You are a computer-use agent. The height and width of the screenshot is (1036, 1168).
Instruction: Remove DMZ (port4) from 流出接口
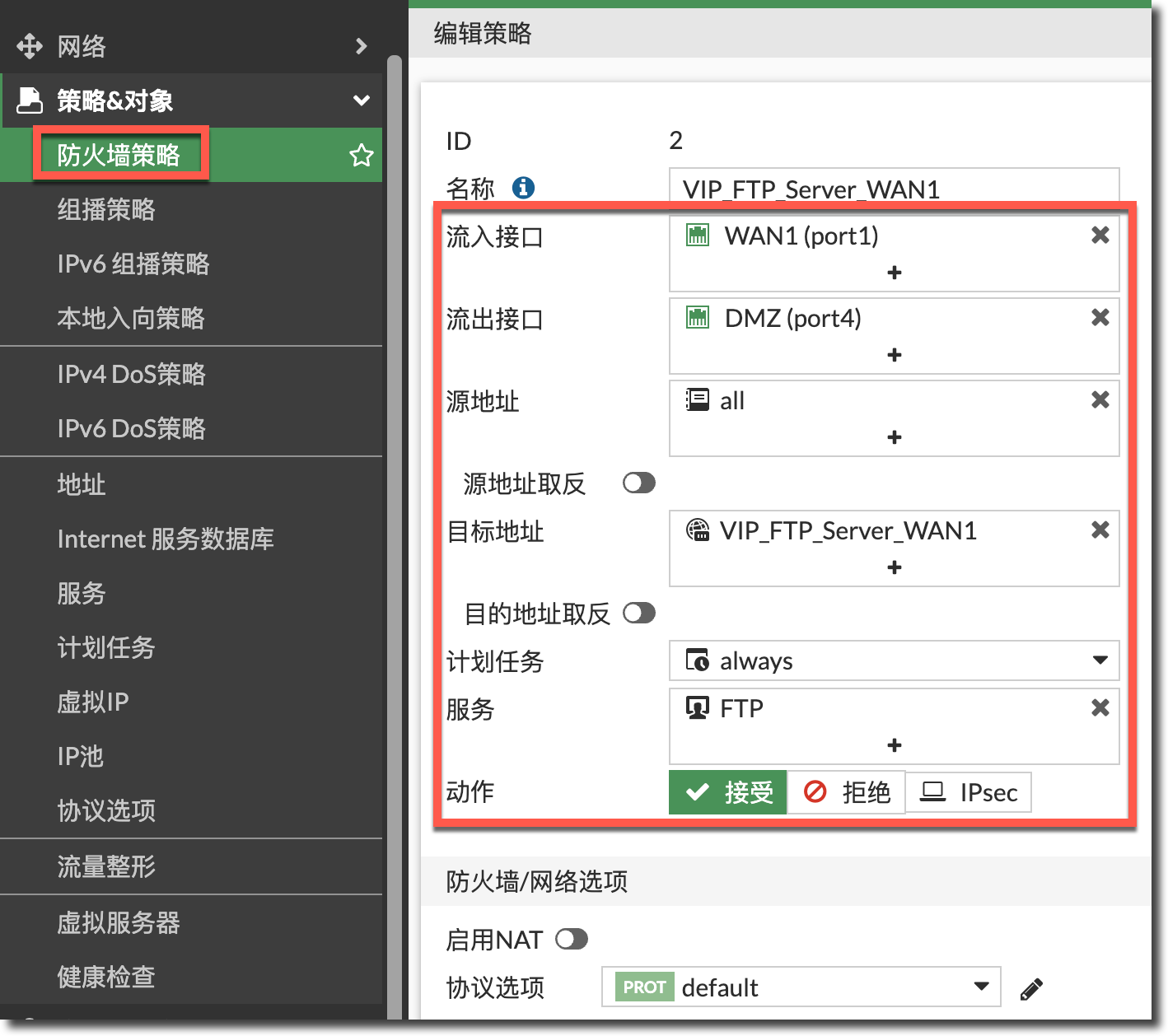coord(1100,318)
